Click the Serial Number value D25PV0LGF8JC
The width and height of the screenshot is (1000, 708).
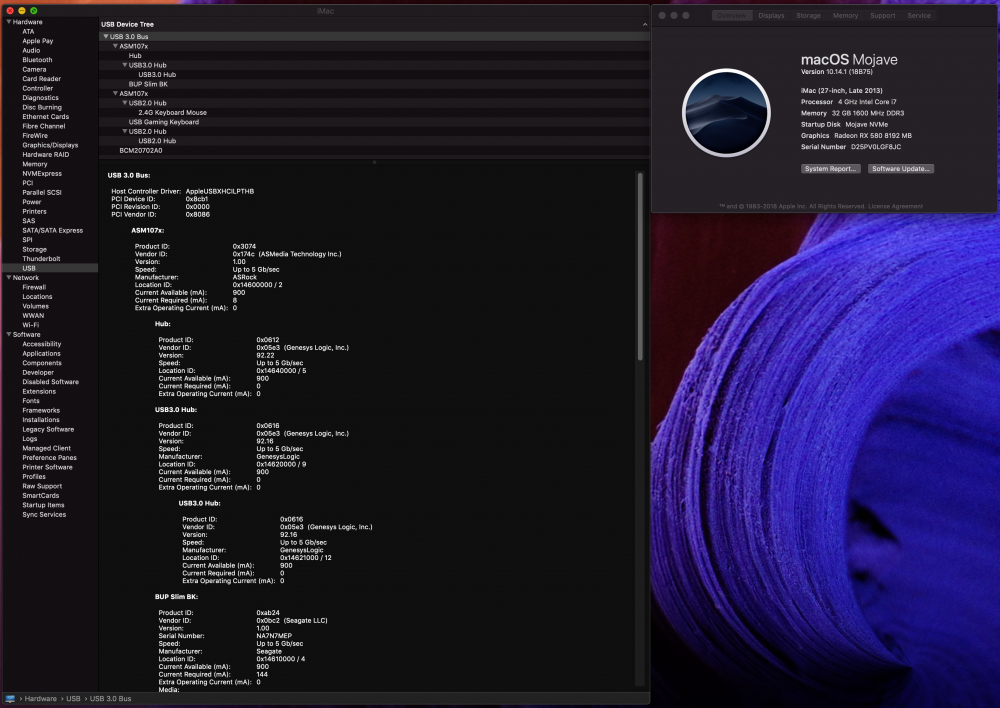click(x=876, y=147)
